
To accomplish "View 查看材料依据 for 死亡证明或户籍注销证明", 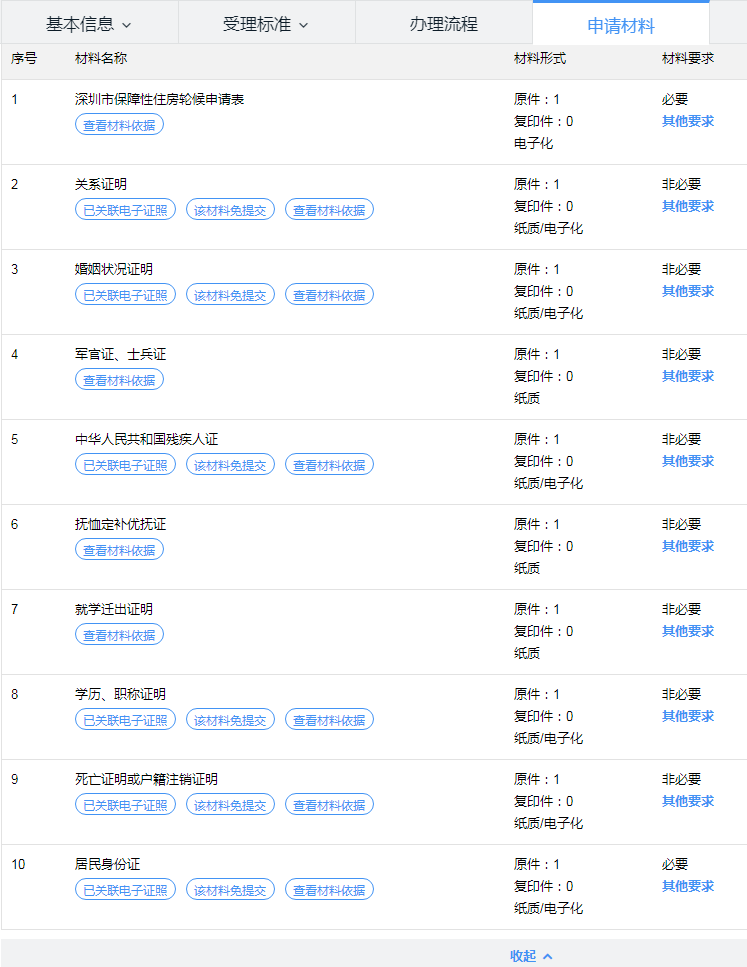I will coord(329,806).
